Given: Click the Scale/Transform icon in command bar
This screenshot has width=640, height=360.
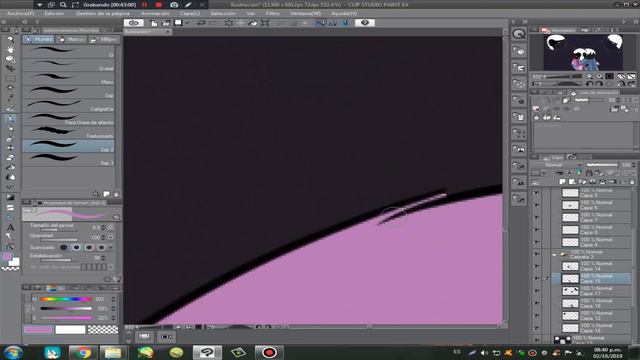Looking at the screenshot, I should [x=265, y=23].
